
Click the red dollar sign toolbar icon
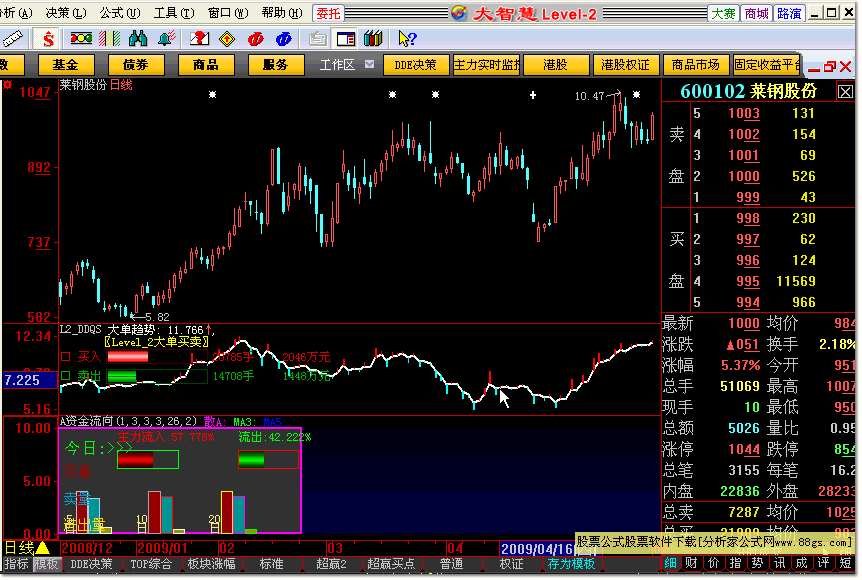coord(48,39)
